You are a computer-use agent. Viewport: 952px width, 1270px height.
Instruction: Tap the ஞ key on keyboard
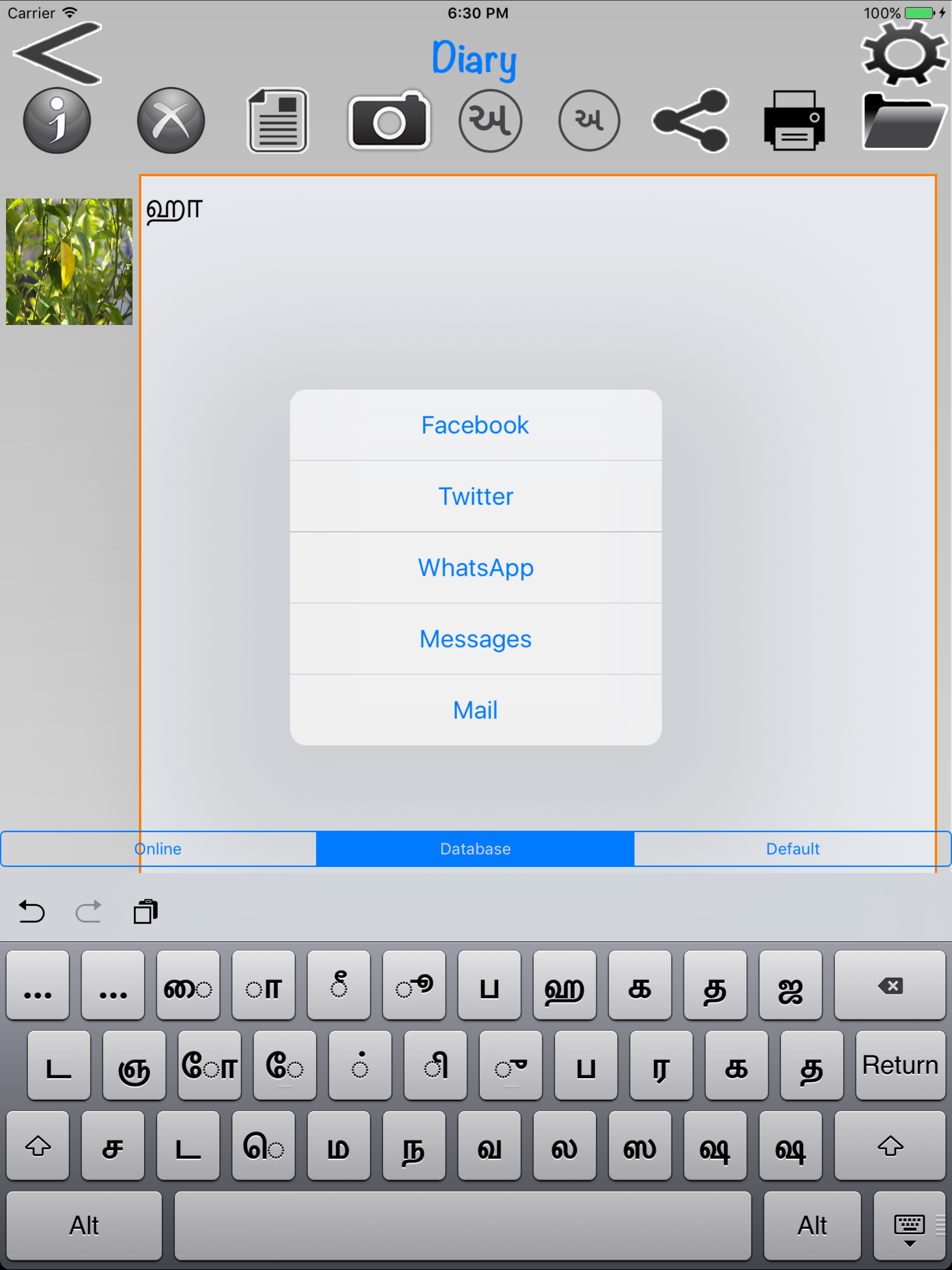pos(134,1065)
